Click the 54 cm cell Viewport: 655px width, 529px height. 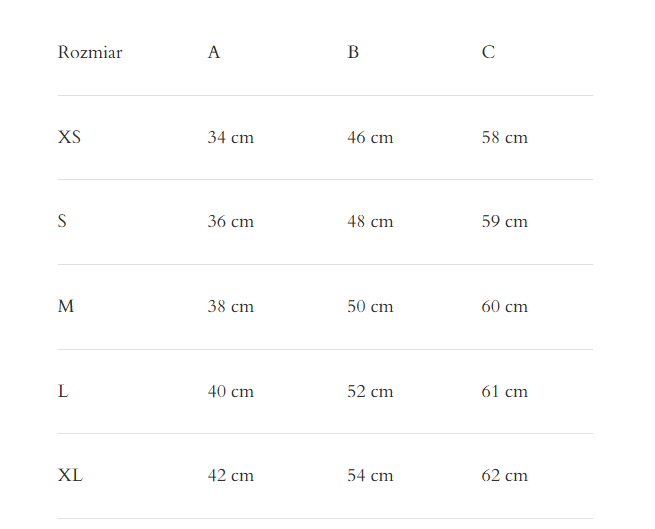click(370, 475)
